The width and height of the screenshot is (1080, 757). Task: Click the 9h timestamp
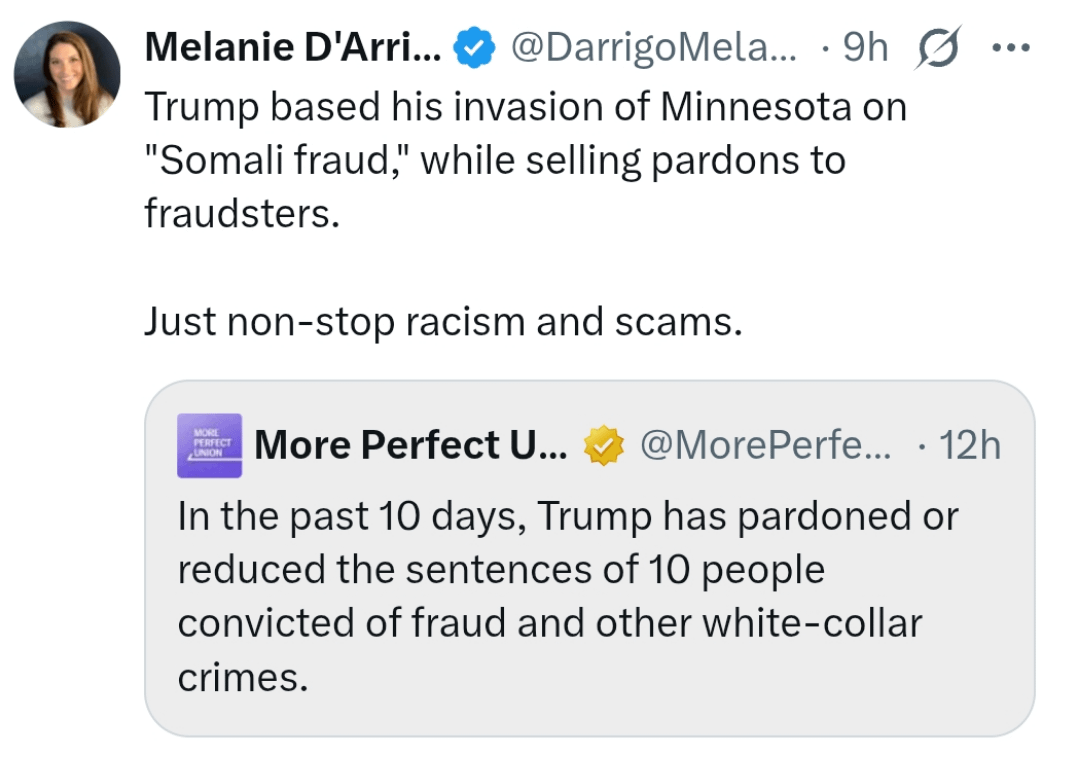[x=865, y=47]
